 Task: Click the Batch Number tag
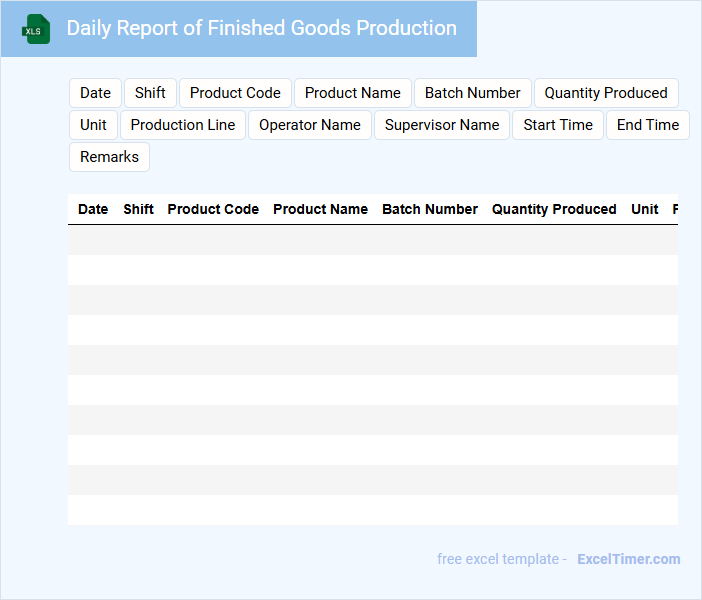[x=472, y=93]
